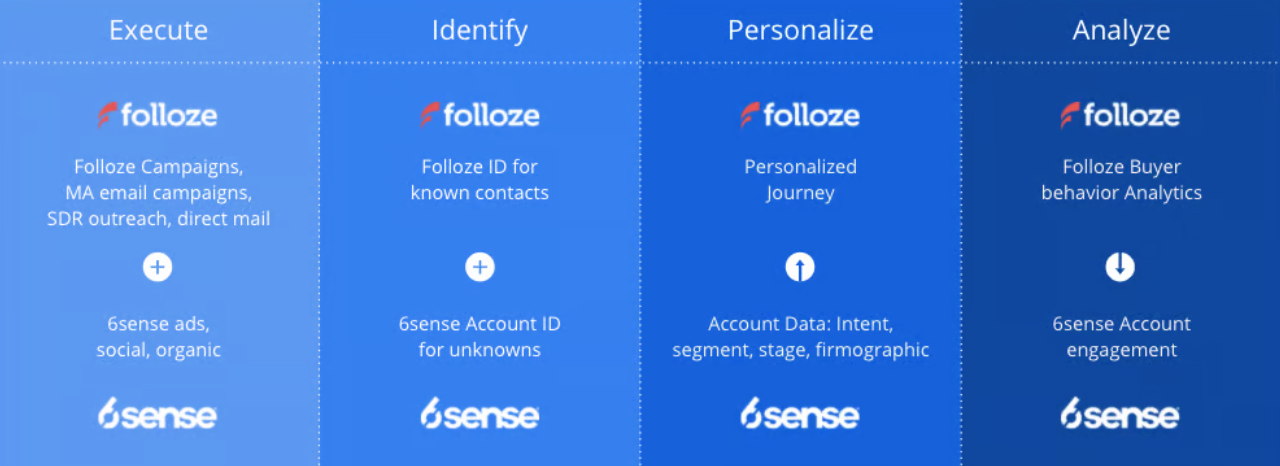
Task: Select the Folloze logo in Personalize column
Action: tap(800, 115)
